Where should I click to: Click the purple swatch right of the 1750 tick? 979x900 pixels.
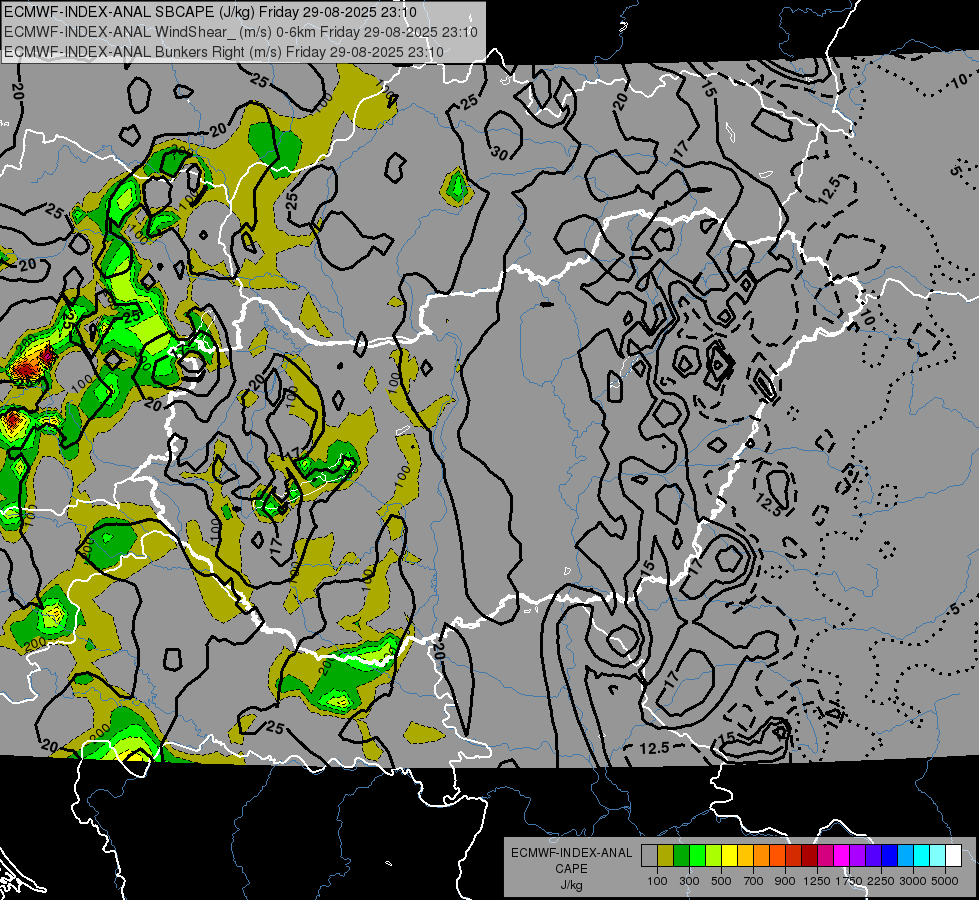click(857, 856)
